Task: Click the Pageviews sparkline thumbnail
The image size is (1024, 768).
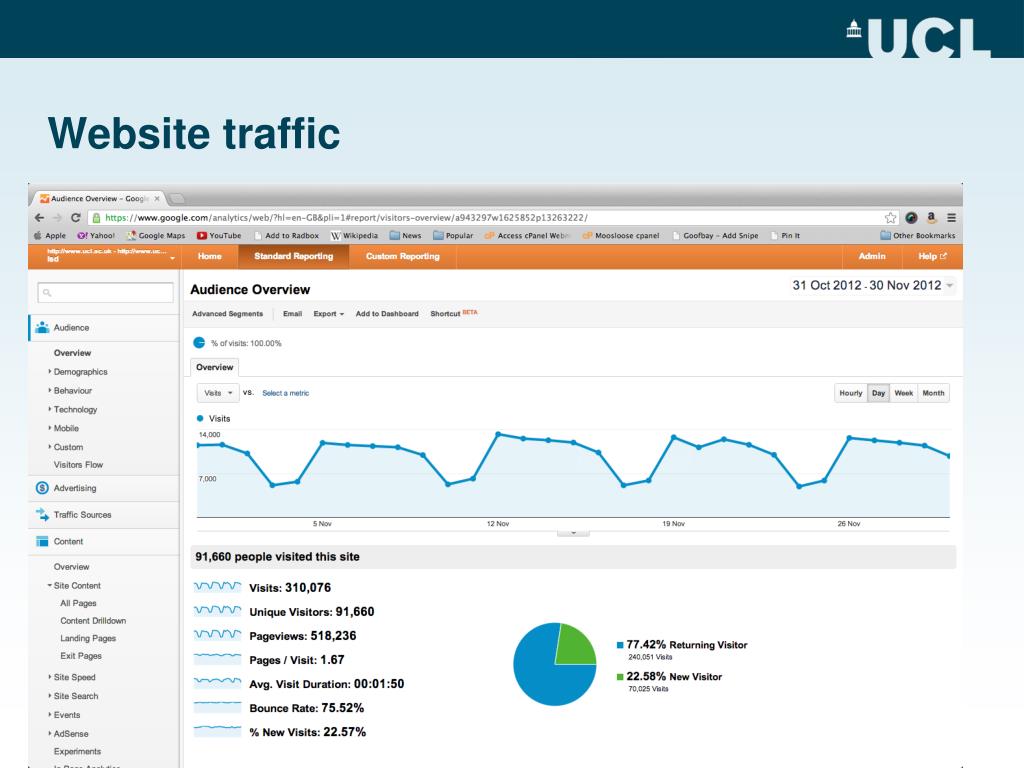Action: [217, 635]
